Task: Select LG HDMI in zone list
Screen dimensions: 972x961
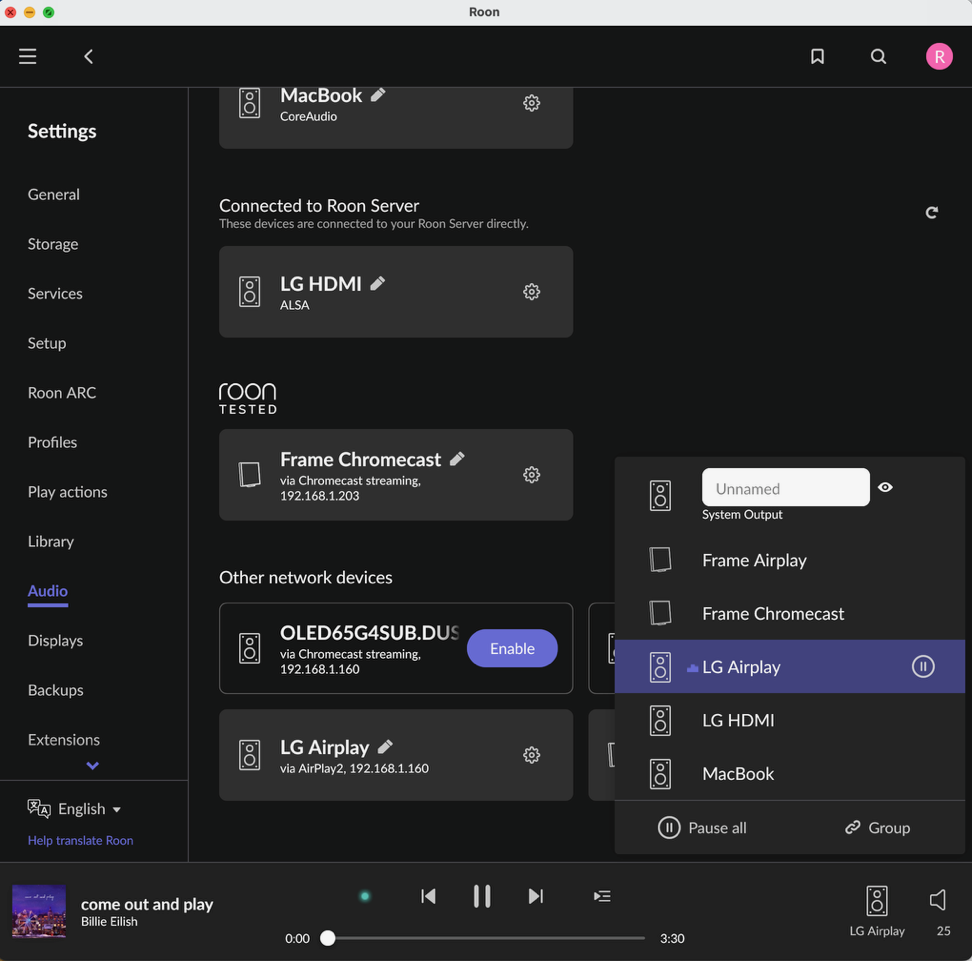Action: (790, 720)
